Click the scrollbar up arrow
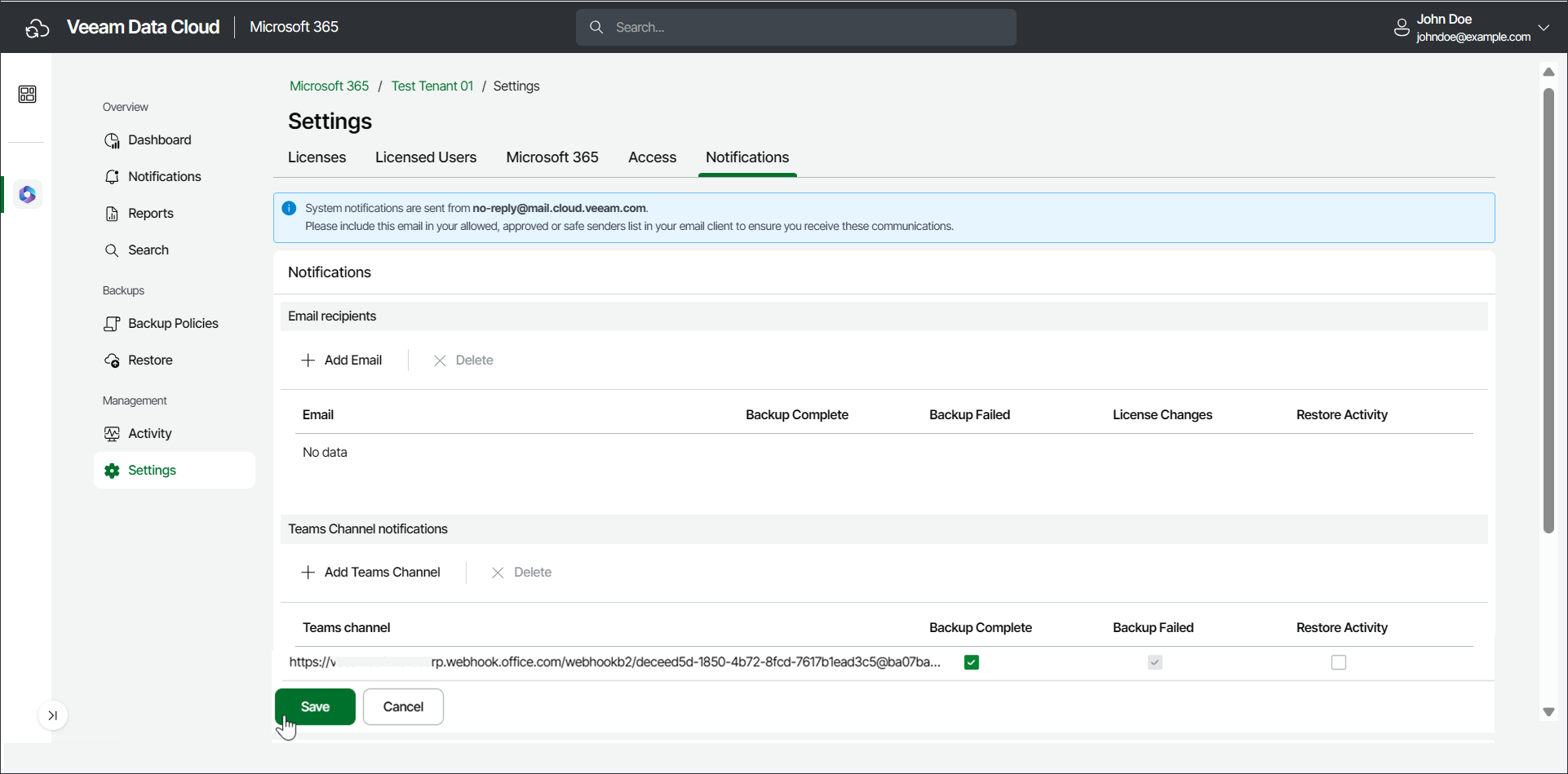Viewport: 1568px width, 774px height. point(1548,72)
